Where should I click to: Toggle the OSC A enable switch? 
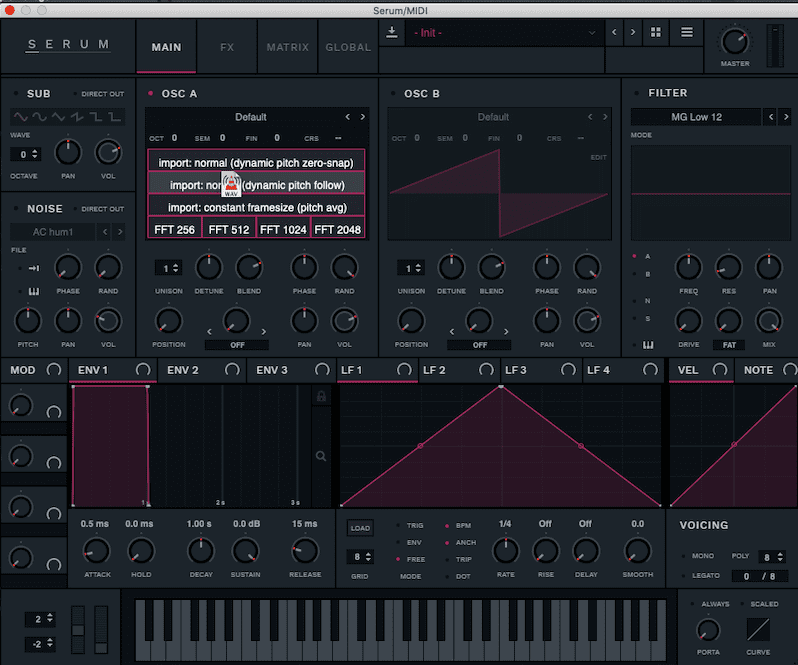tap(151, 94)
